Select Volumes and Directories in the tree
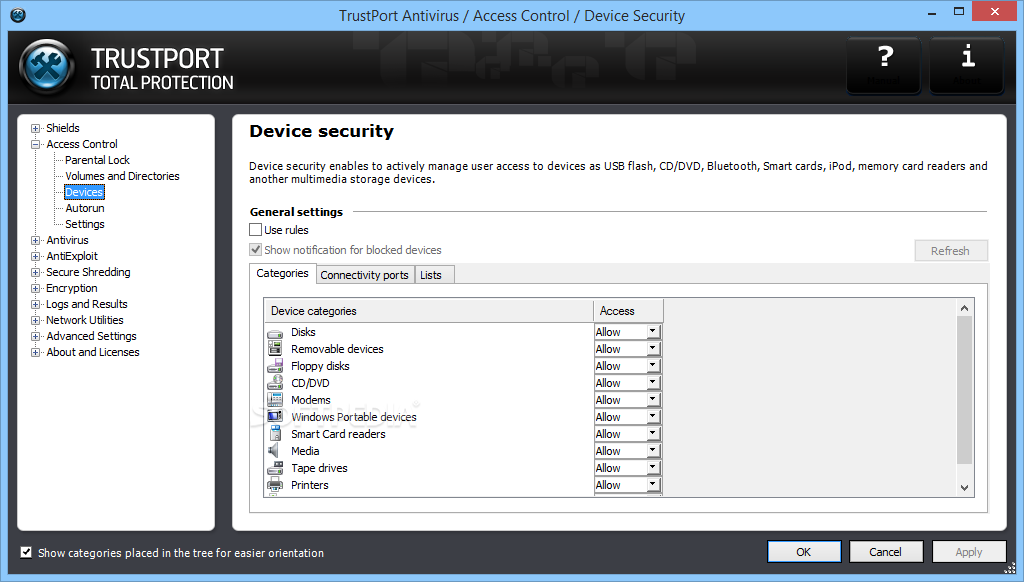This screenshot has width=1024, height=582. [122, 176]
